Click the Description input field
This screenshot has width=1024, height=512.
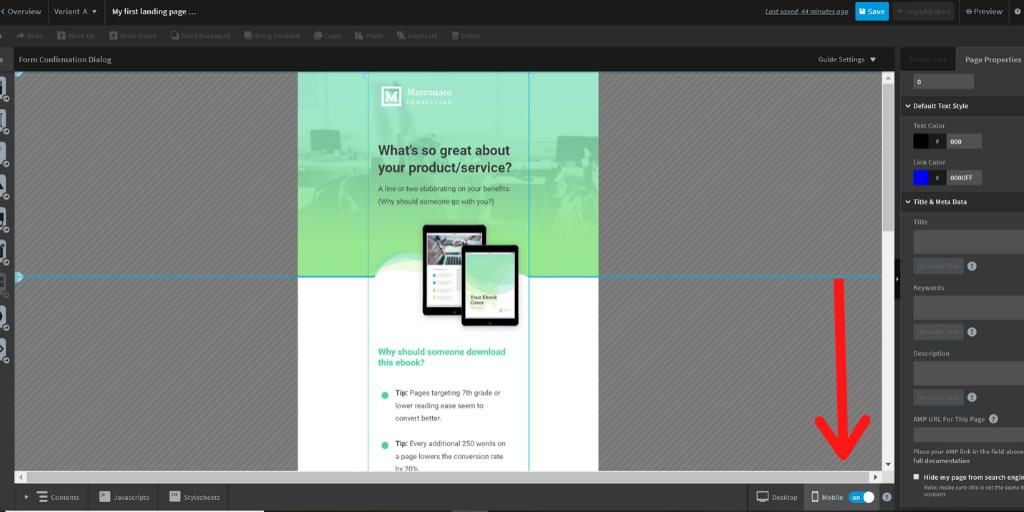coord(968,374)
